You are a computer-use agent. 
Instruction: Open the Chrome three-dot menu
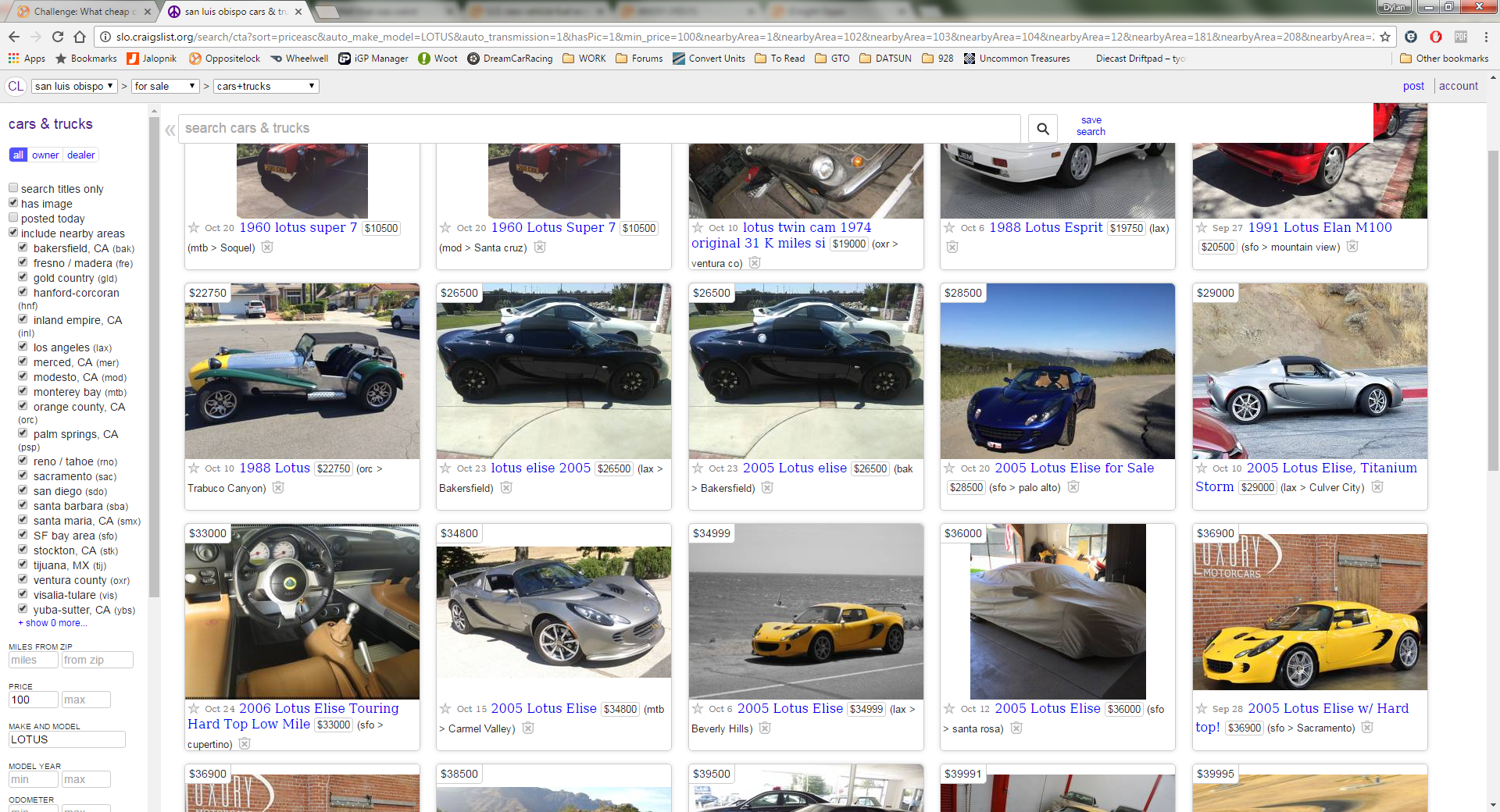pos(1486,37)
